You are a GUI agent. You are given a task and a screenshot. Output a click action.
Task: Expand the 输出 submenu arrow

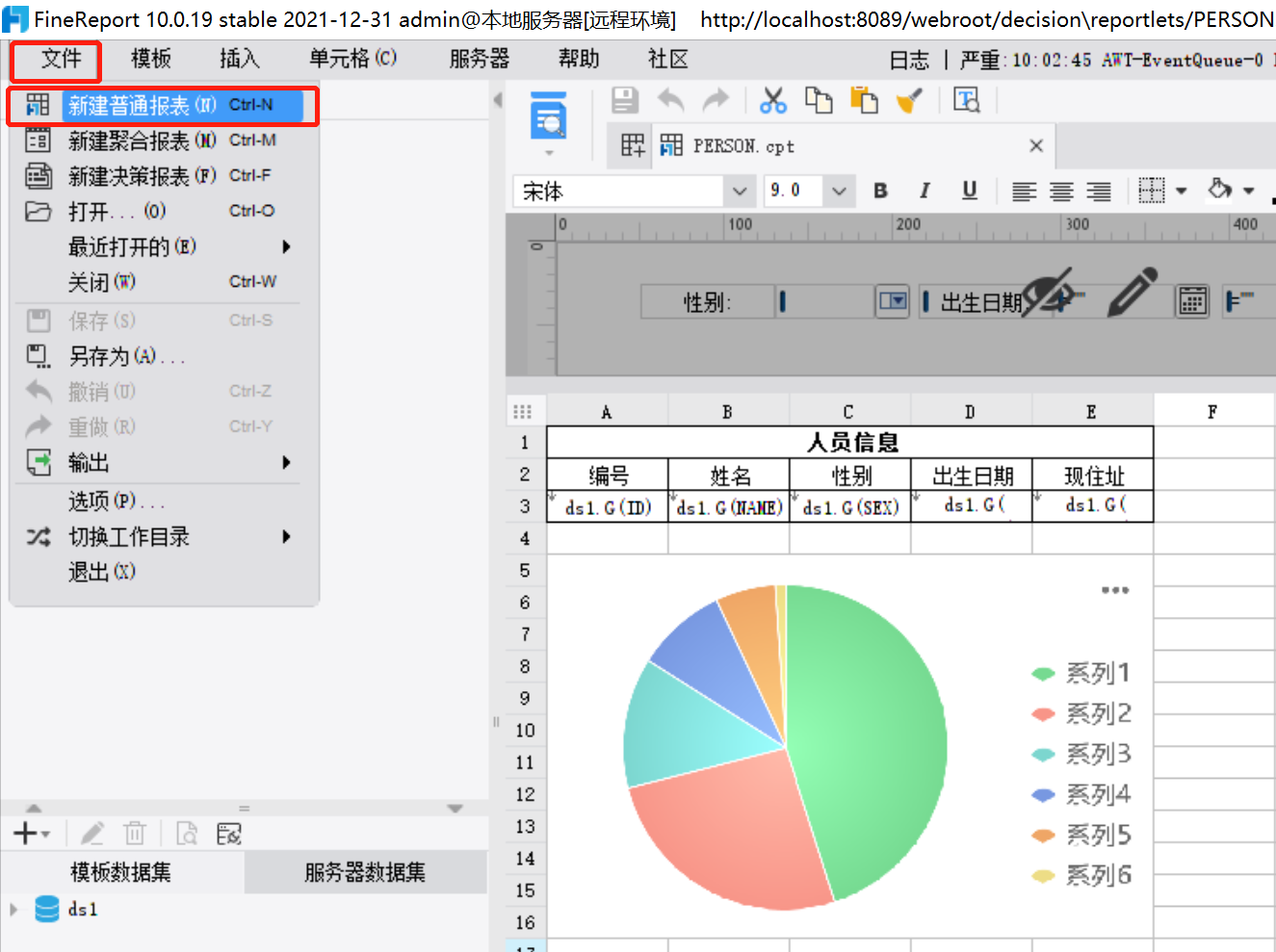[x=286, y=463]
